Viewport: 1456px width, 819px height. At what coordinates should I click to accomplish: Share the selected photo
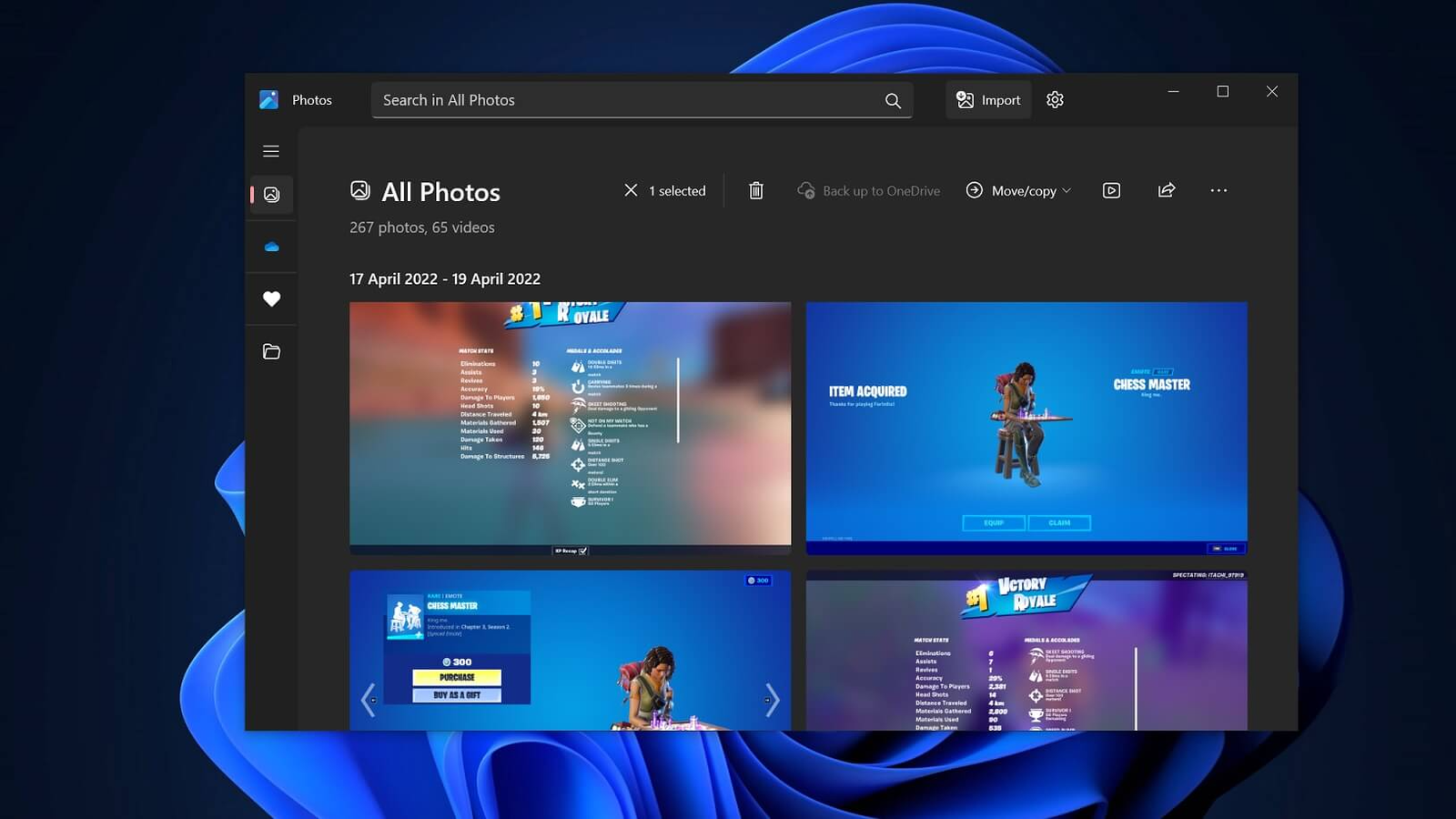coord(1167,190)
